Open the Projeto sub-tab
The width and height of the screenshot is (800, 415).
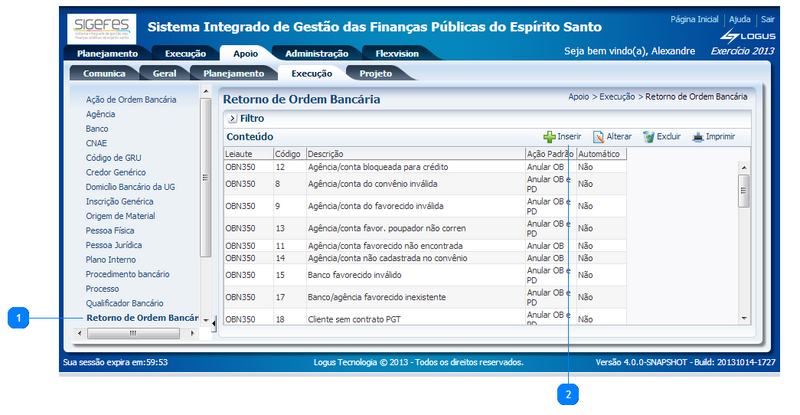coord(376,73)
